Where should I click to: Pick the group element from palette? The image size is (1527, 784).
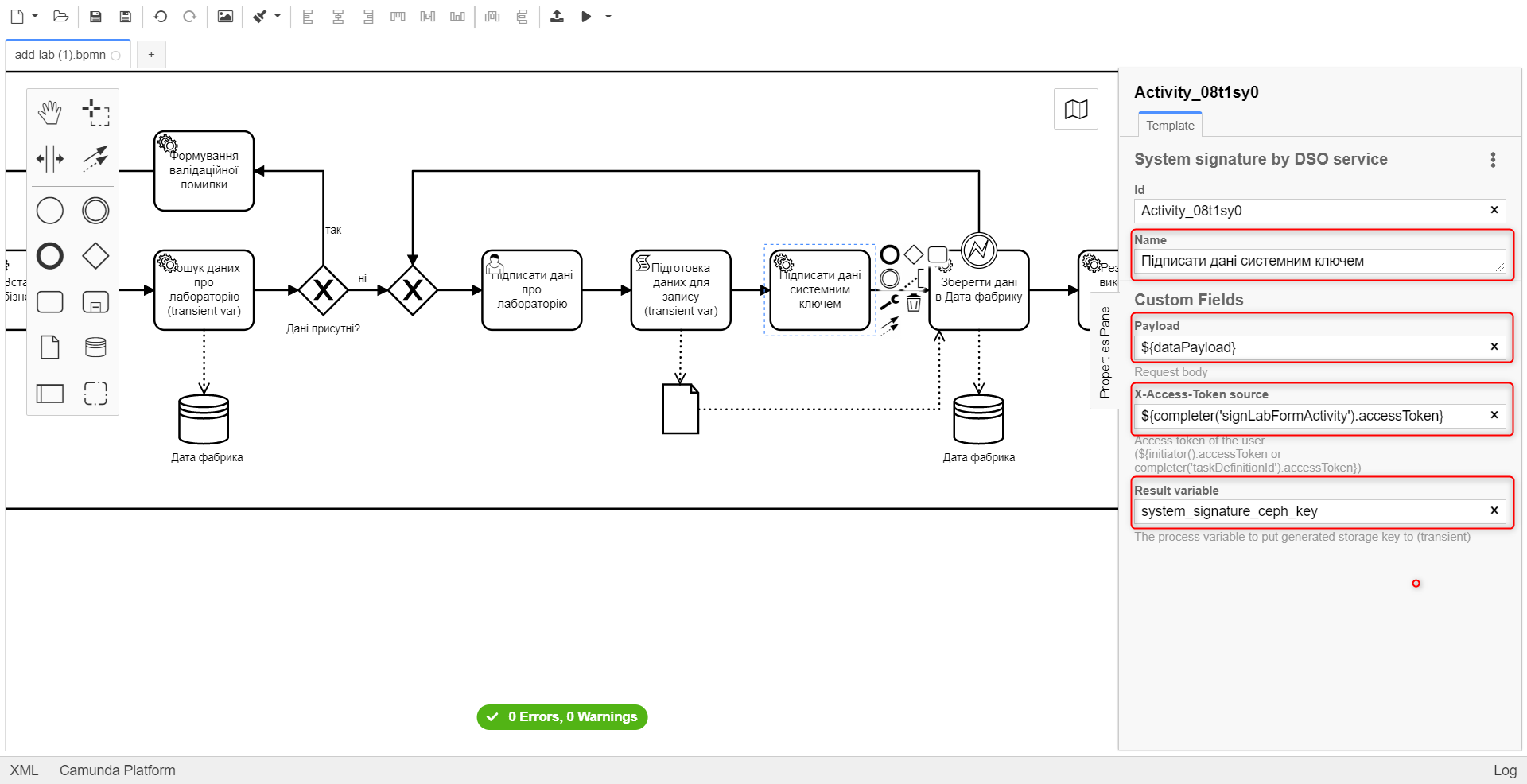point(95,393)
